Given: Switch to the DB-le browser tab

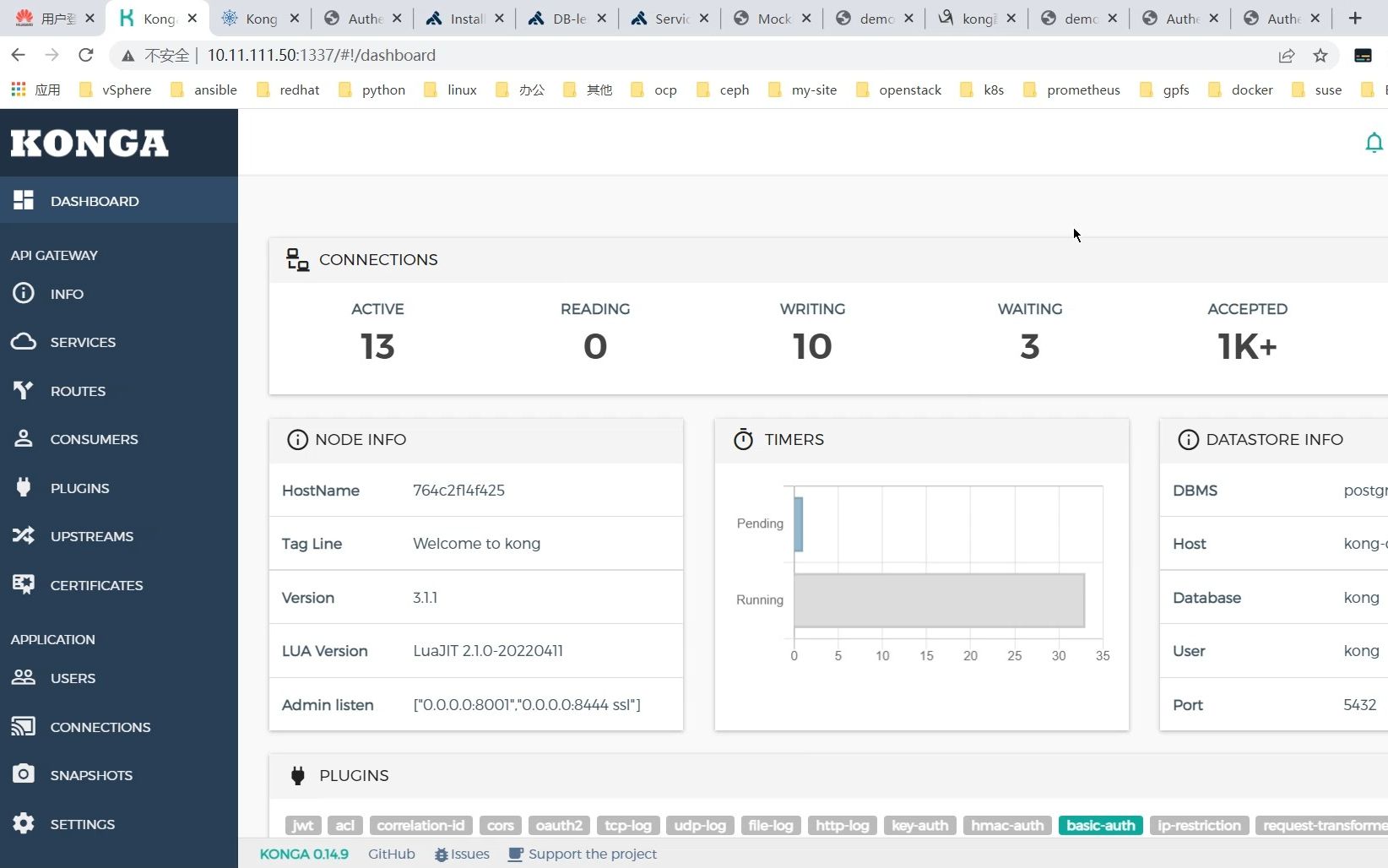Looking at the screenshot, I should click(568, 19).
